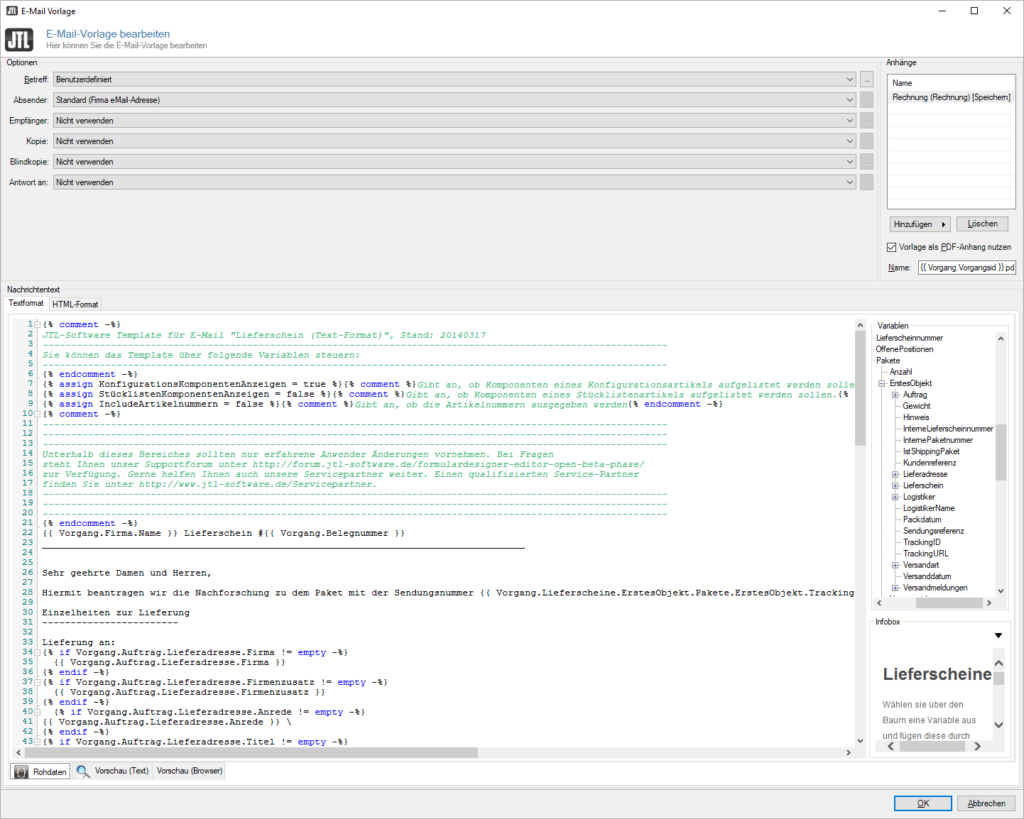Collapse the Infobox with the black triangle
1024x819 pixels.
click(997, 635)
